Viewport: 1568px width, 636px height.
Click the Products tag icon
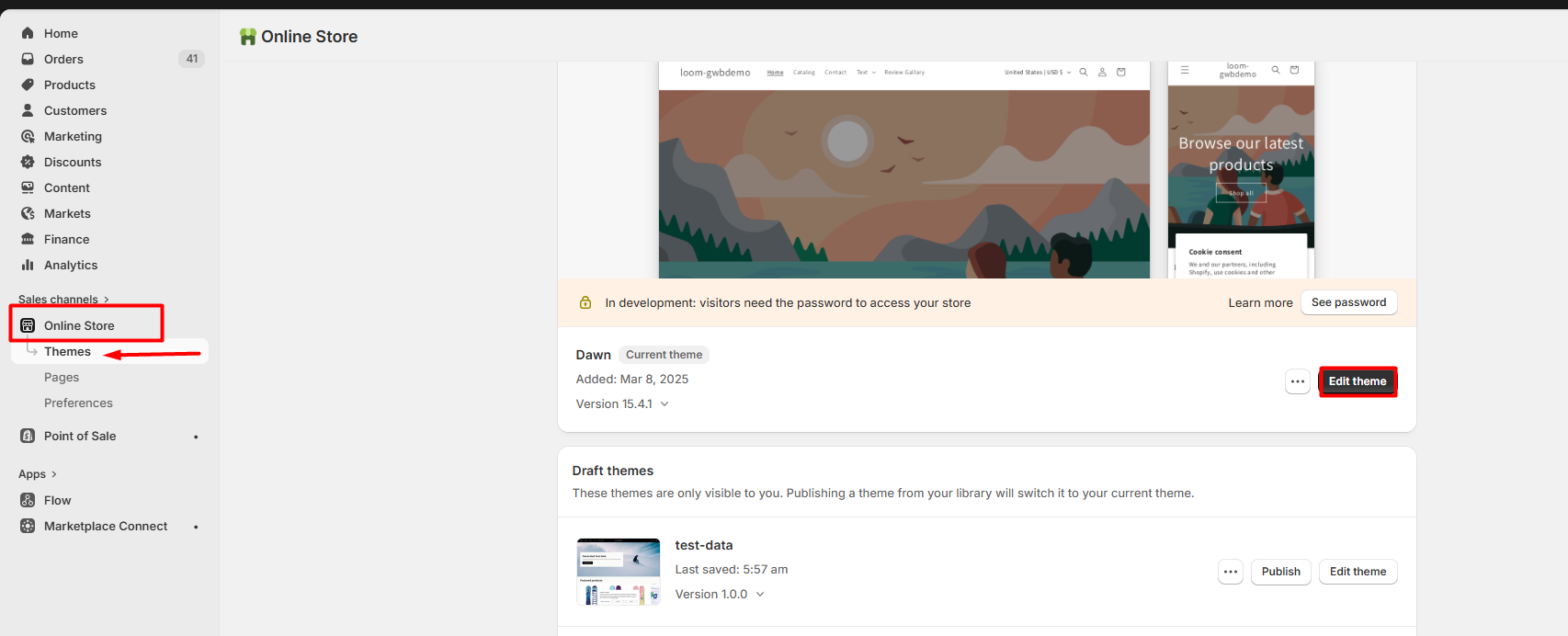tap(28, 85)
